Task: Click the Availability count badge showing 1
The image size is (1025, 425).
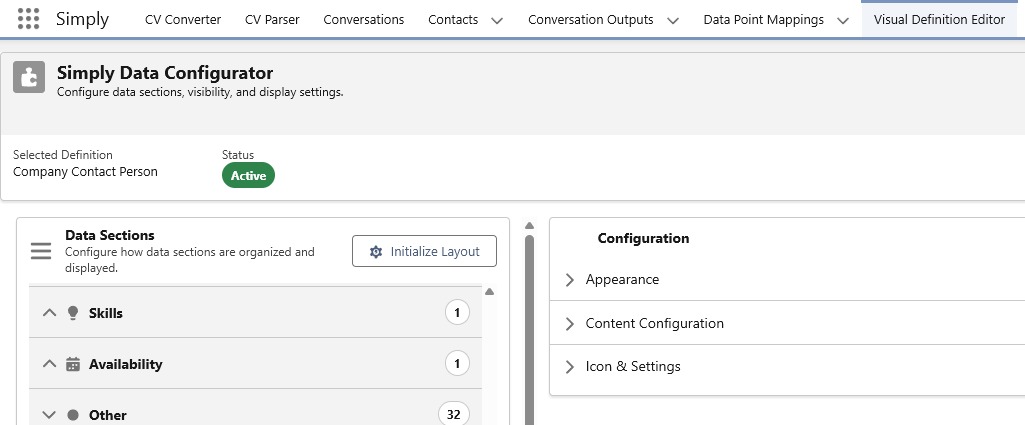Action: click(x=458, y=364)
